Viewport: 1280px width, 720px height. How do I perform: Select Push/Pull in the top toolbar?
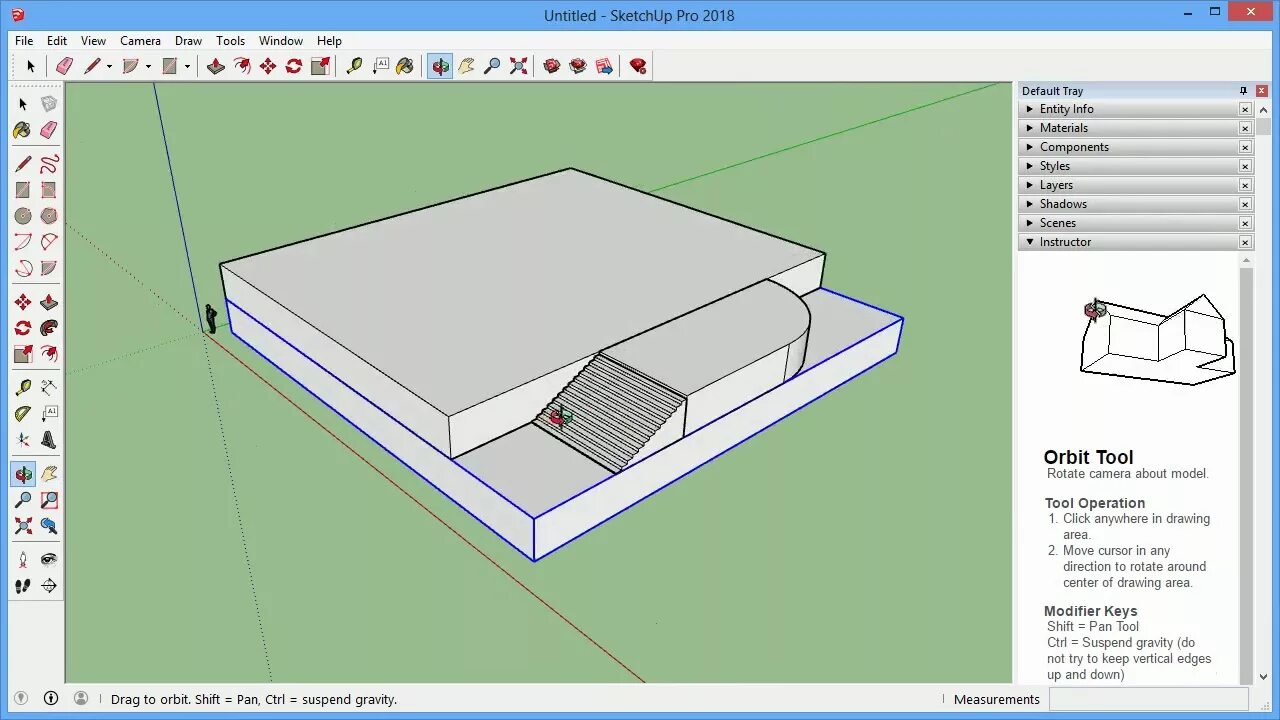click(x=215, y=66)
